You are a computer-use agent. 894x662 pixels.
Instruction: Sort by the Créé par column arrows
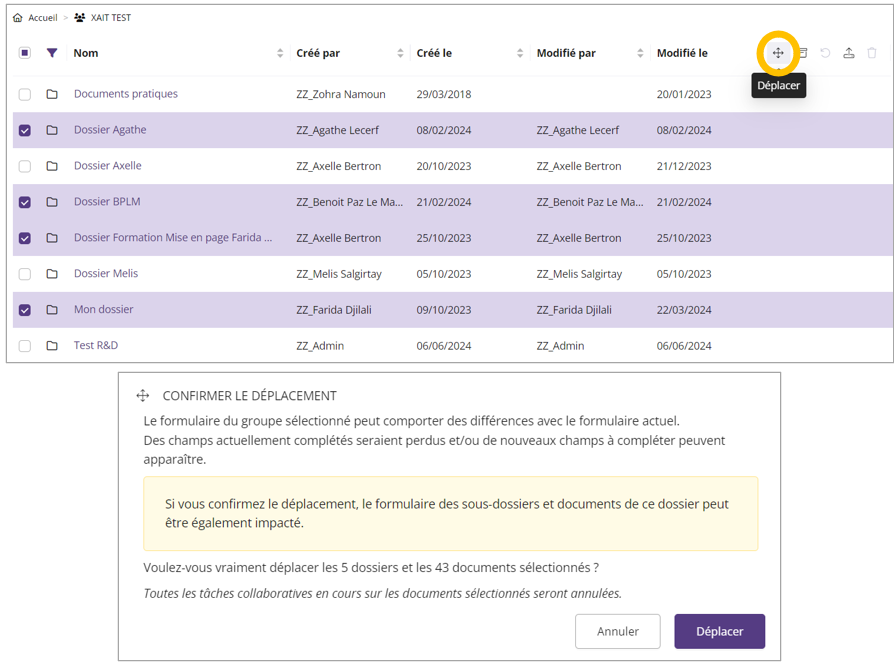(x=400, y=53)
